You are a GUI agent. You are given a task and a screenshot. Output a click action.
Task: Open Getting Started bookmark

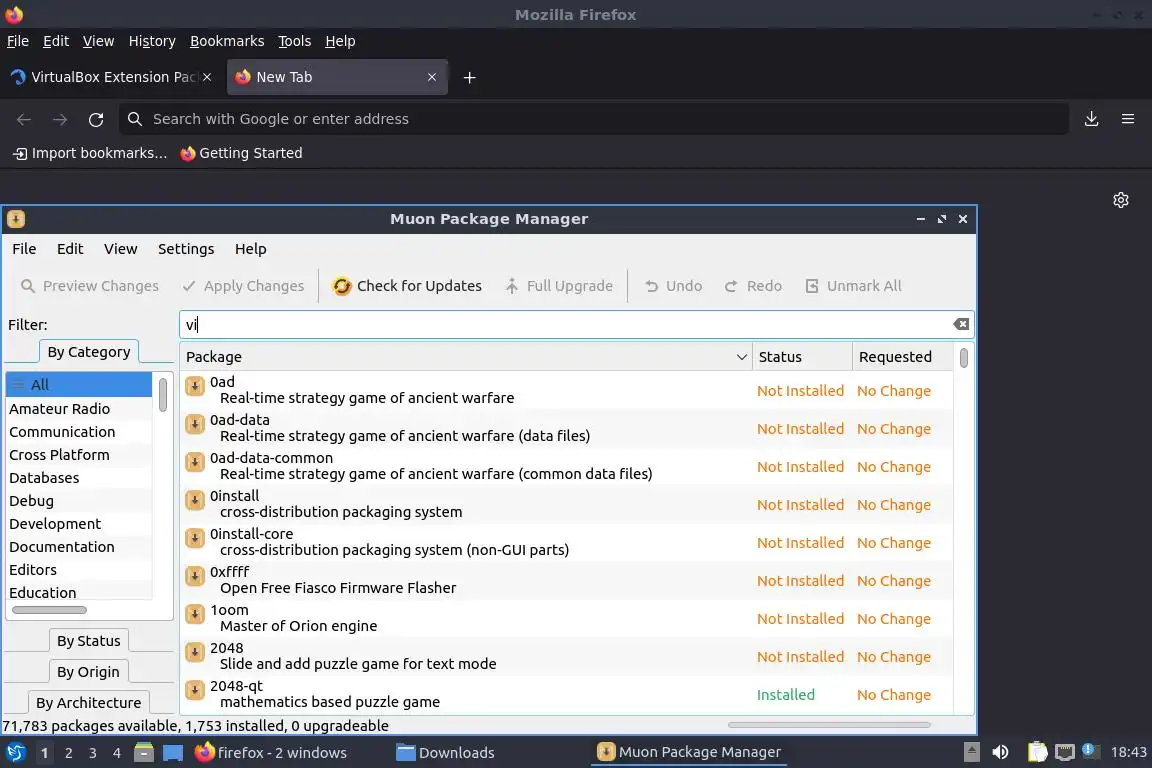[x=242, y=153]
